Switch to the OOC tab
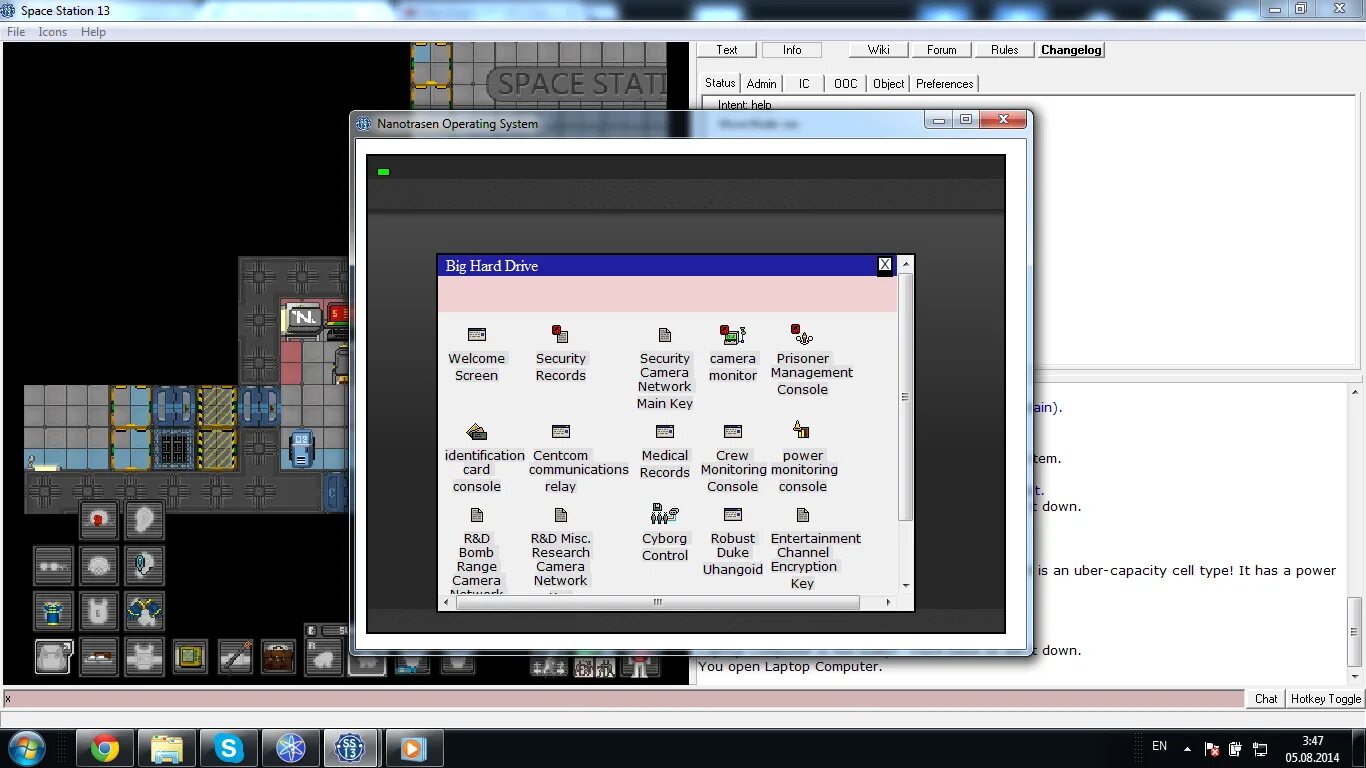 tap(846, 83)
